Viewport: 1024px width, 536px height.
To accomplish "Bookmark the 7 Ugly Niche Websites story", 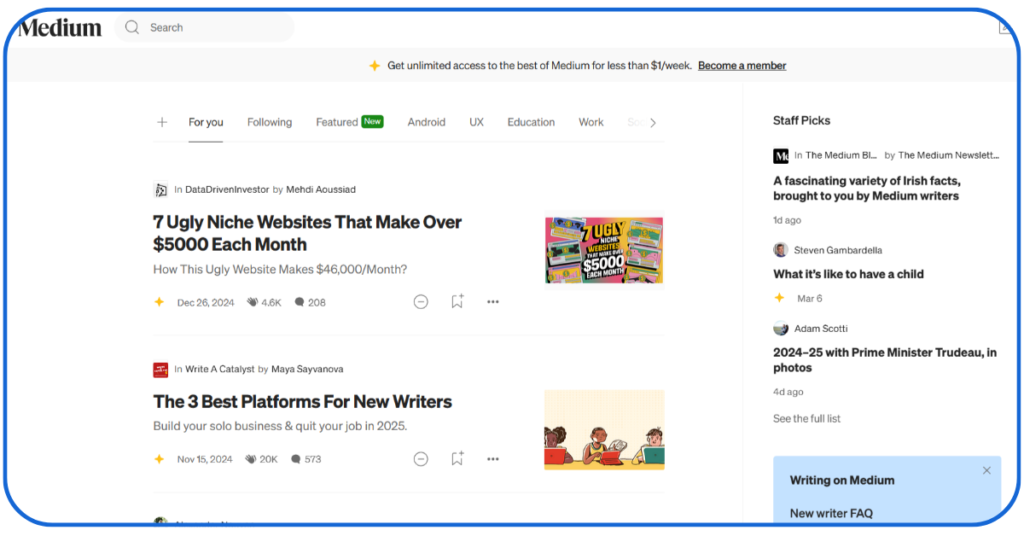I will click(x=457, y=301).
